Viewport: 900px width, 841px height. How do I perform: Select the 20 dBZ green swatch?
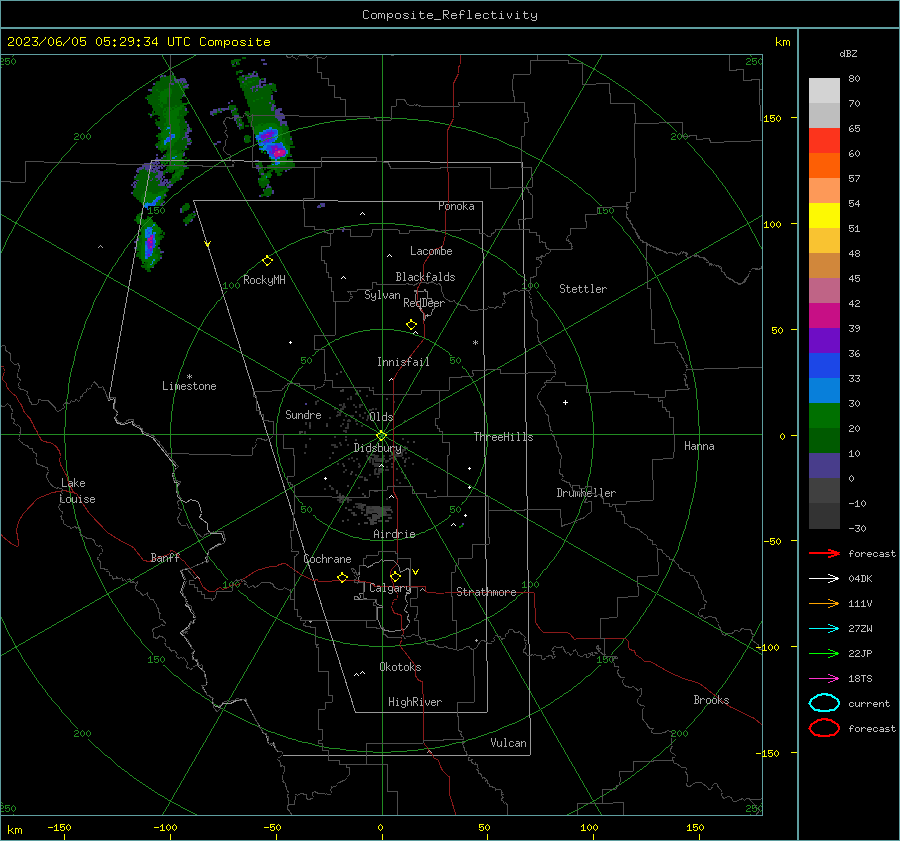(824, 416)
